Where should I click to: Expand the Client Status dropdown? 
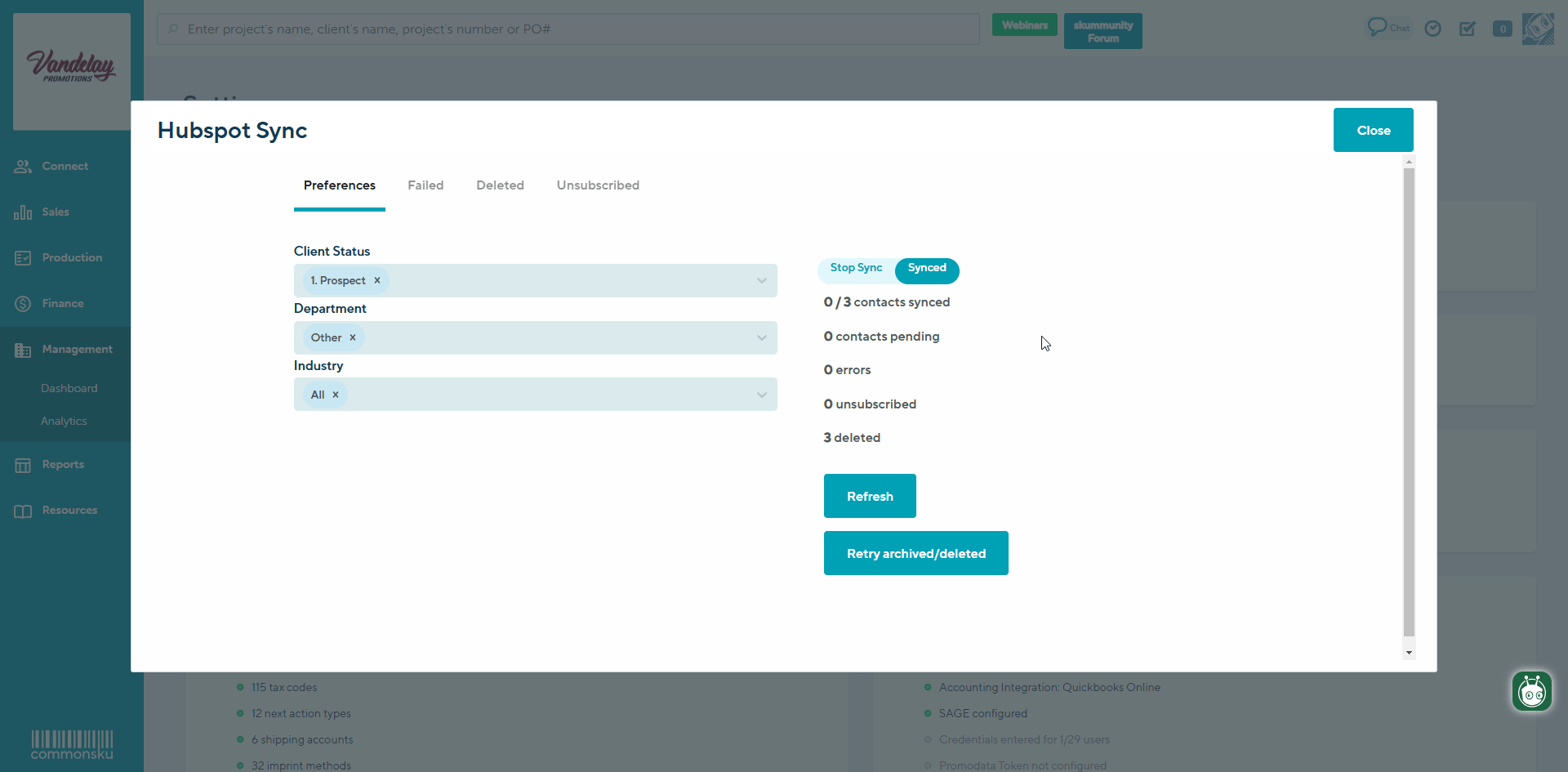(761, 280)
